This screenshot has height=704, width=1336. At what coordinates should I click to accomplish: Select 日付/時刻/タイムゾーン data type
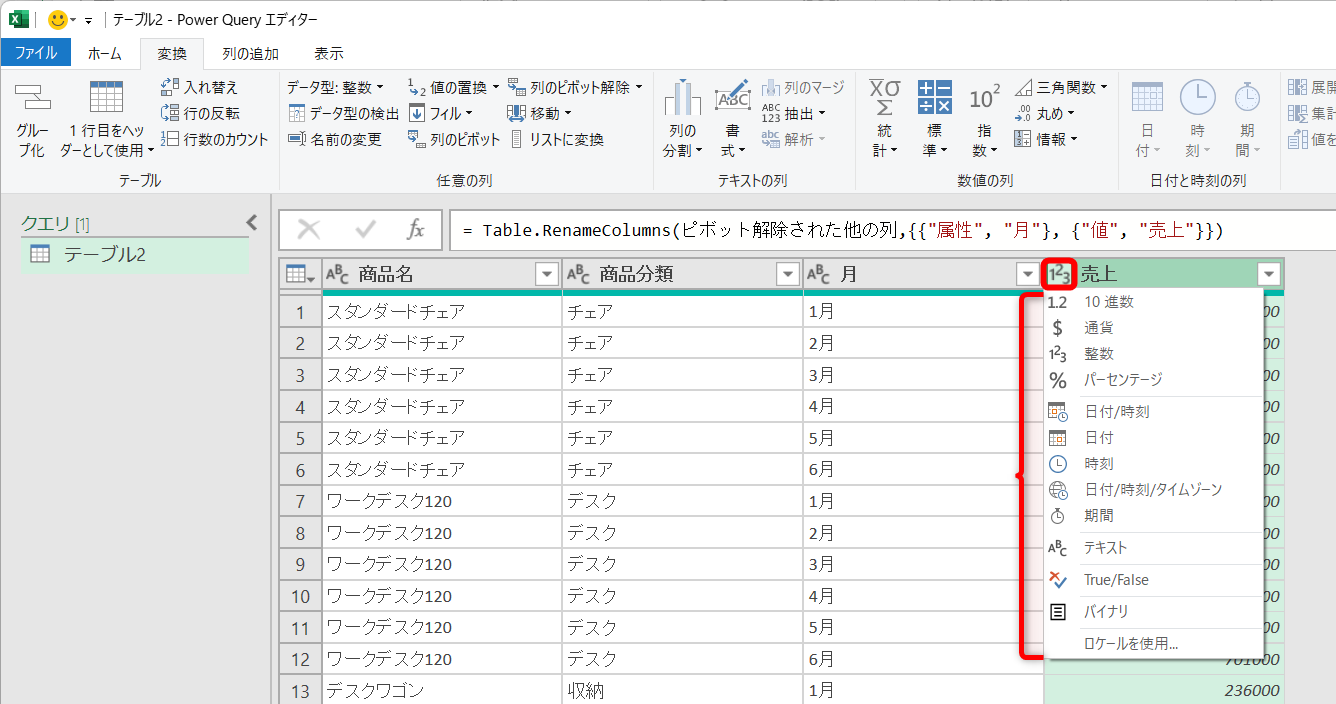pos(1153,489)
